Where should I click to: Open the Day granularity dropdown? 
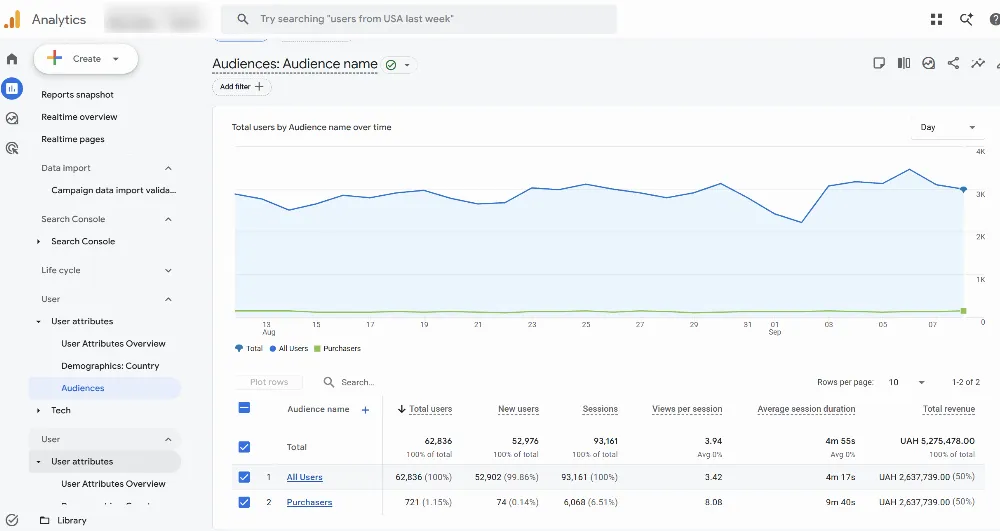coord(947,127)
